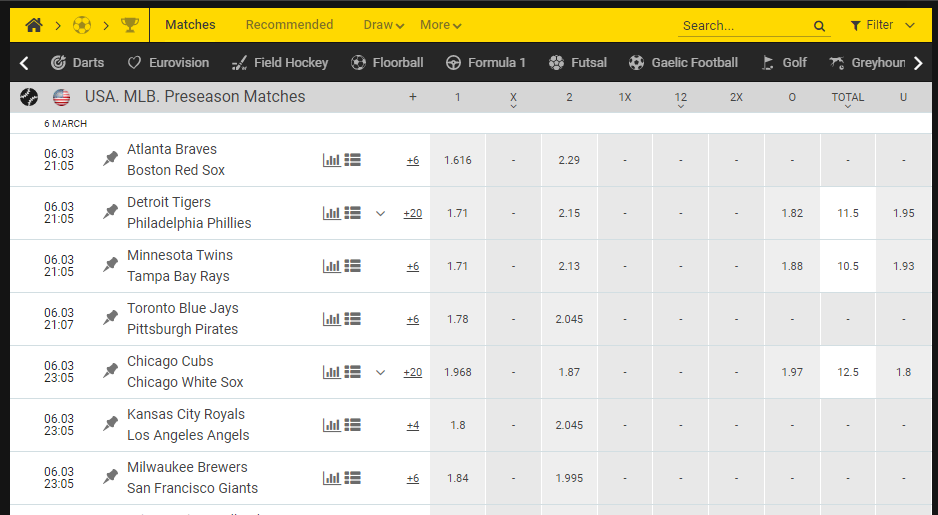The width and height of the screenshot is (938, 515).
Task: Pin the Milwaukee Brewers match
Action: point(110,477)
